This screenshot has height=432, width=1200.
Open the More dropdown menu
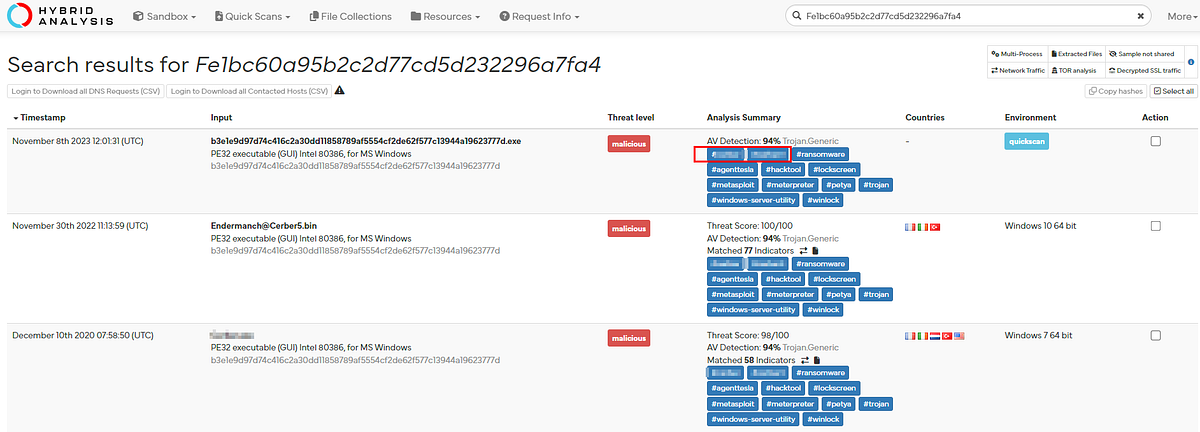point(1182,16)
